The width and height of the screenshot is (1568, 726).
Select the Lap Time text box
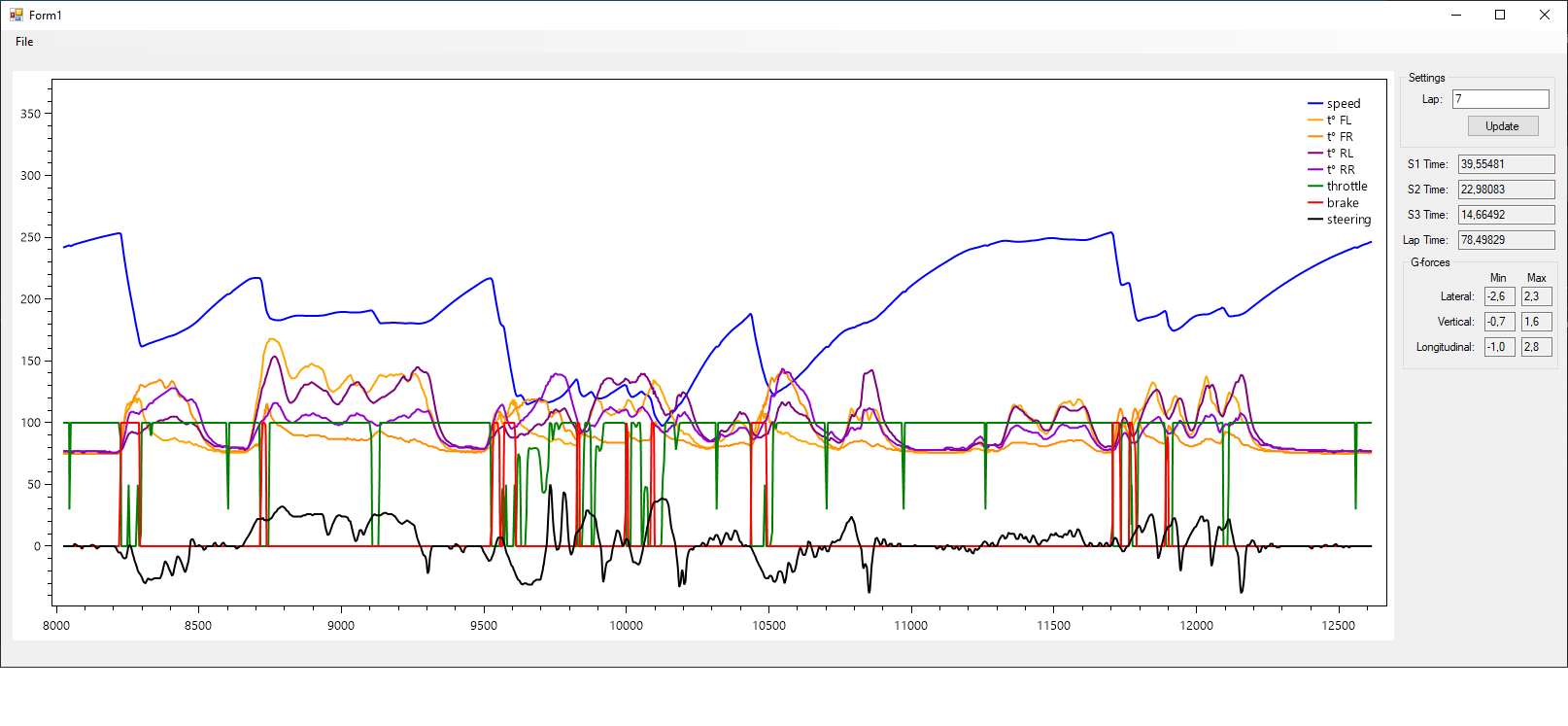pos(1505,240)
